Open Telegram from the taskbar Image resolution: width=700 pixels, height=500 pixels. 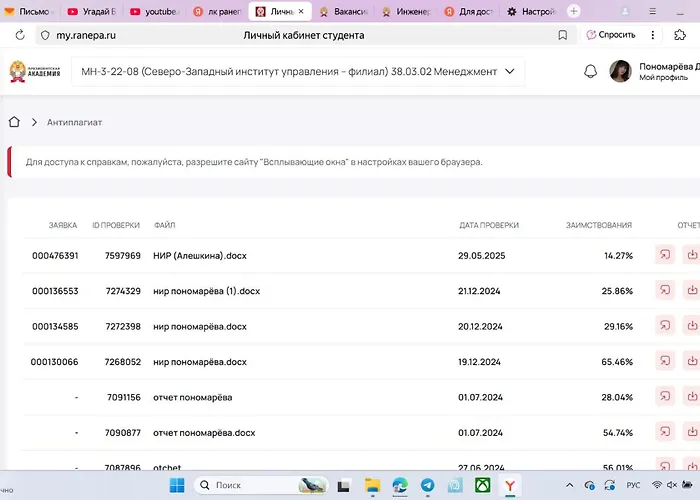pos(427,485)
